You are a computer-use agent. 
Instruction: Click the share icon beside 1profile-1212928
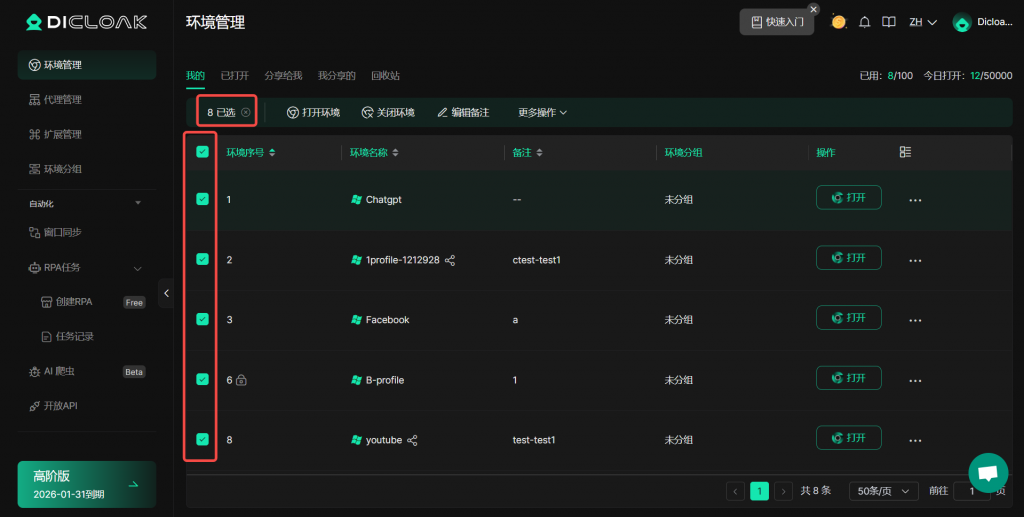click(450, 260)
